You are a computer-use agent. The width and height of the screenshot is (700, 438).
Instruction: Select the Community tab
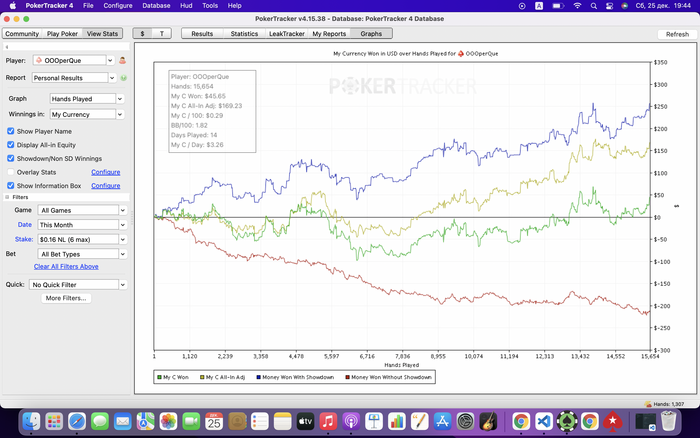pos(22,33)
